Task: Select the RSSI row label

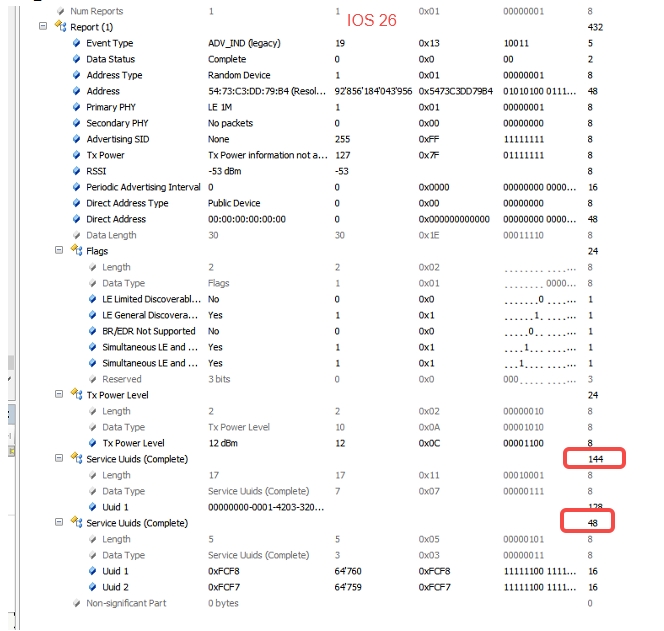Action: click(x=96, y=171)
